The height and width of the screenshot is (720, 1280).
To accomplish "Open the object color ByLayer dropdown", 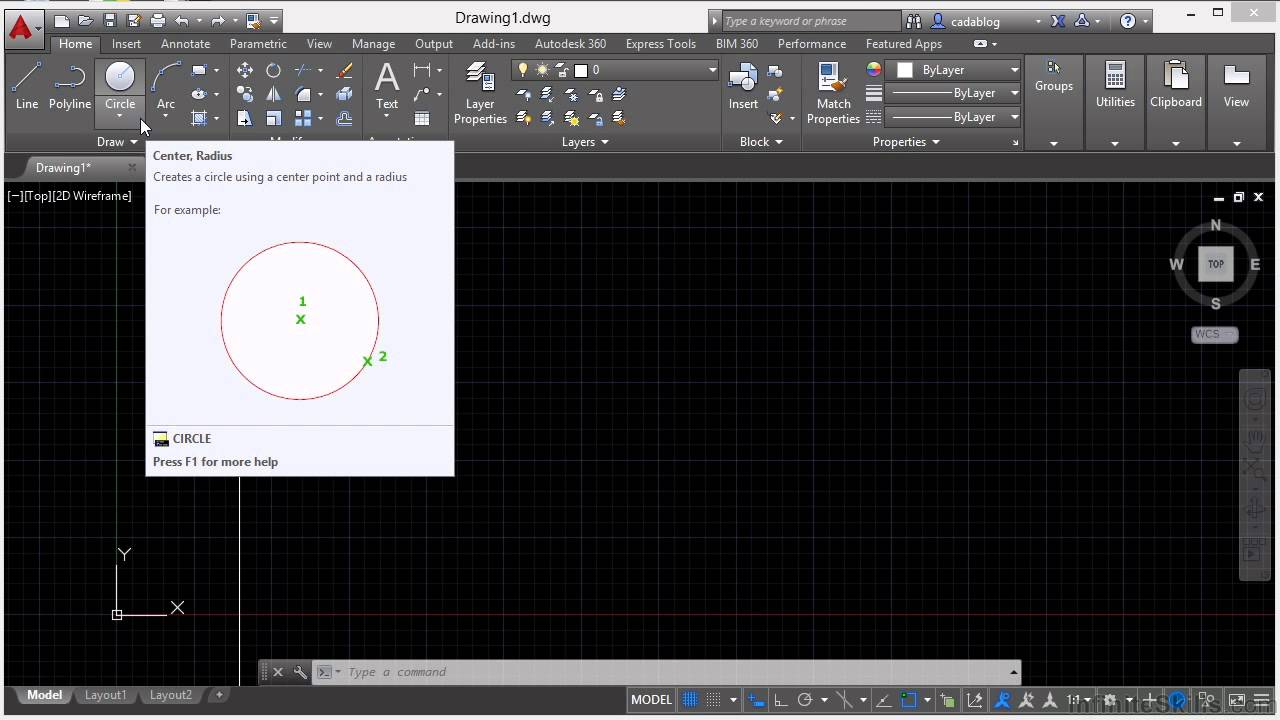I will 1014,70.
